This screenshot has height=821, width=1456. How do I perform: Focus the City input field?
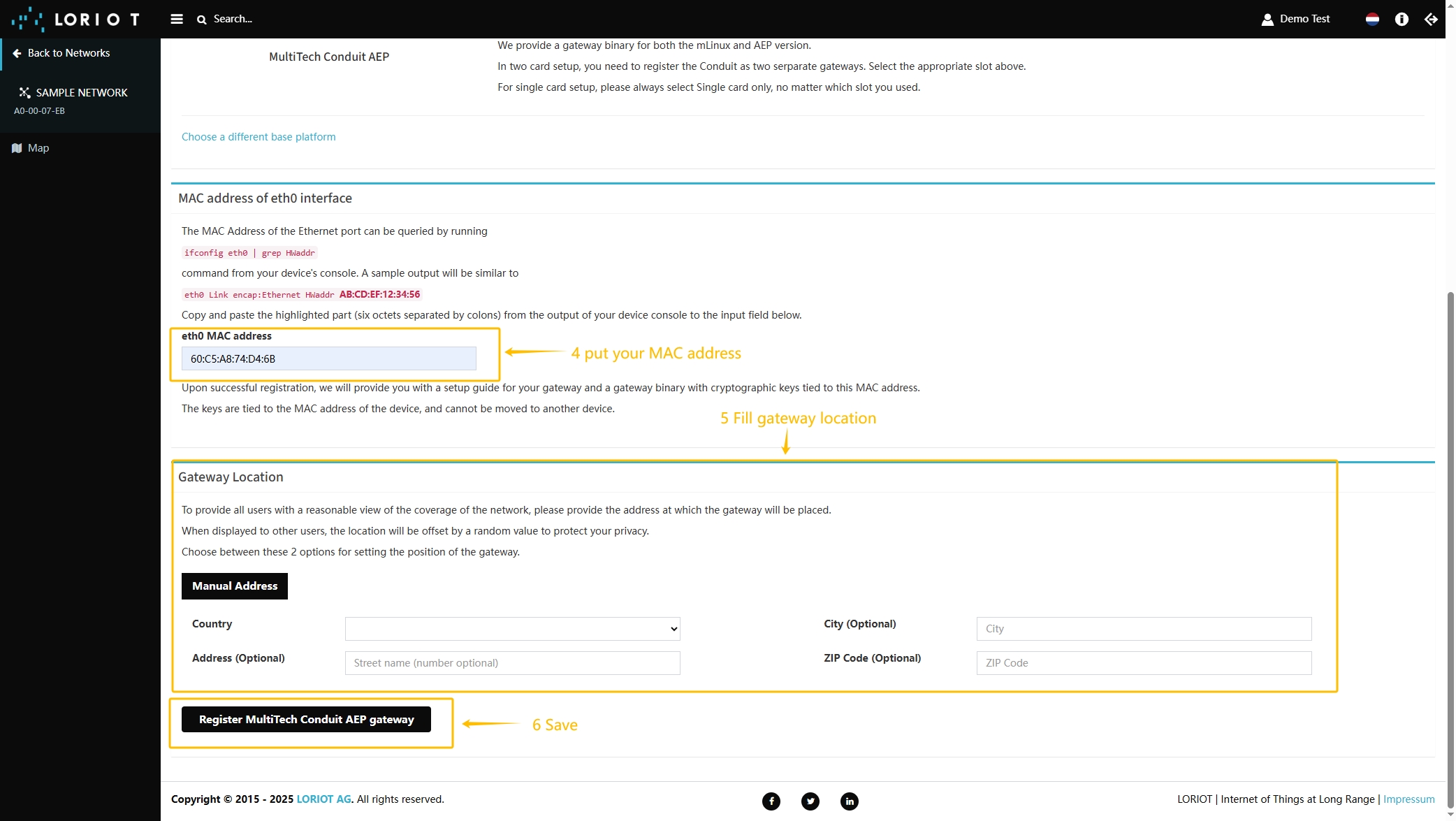tap(1144, 628)
